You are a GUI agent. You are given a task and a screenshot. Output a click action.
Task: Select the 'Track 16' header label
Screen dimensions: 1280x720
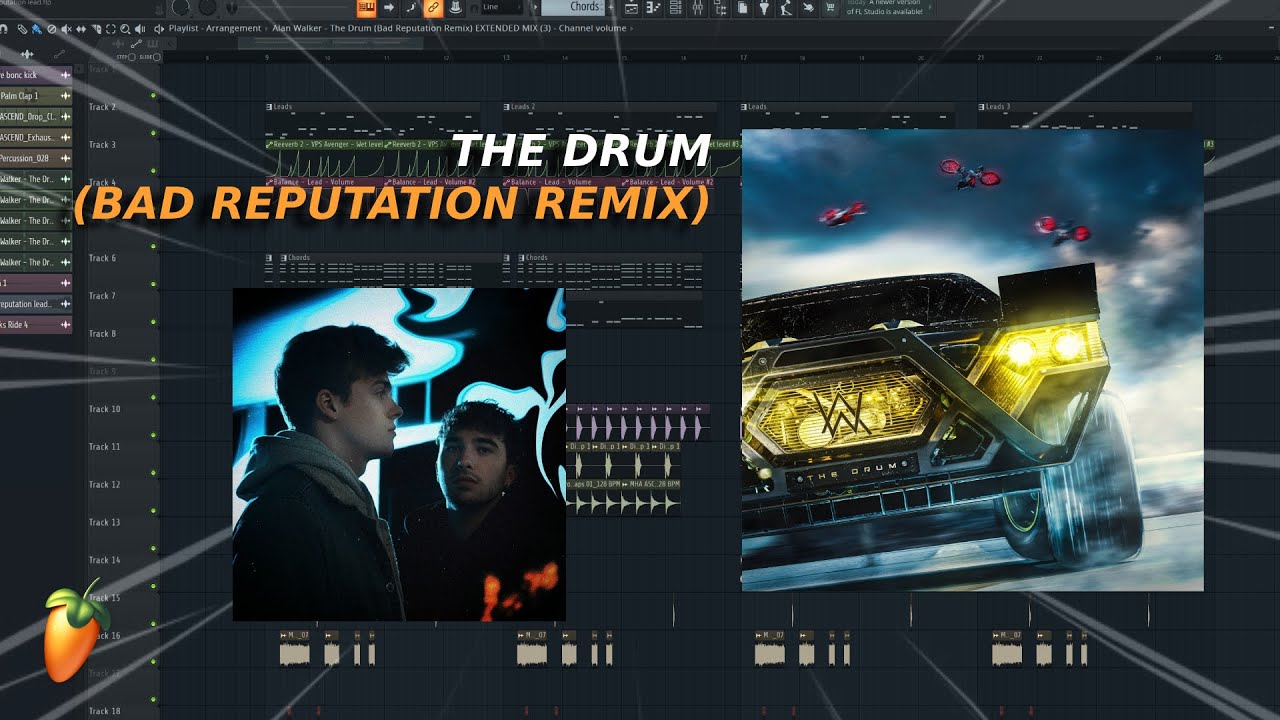[104, 636]
